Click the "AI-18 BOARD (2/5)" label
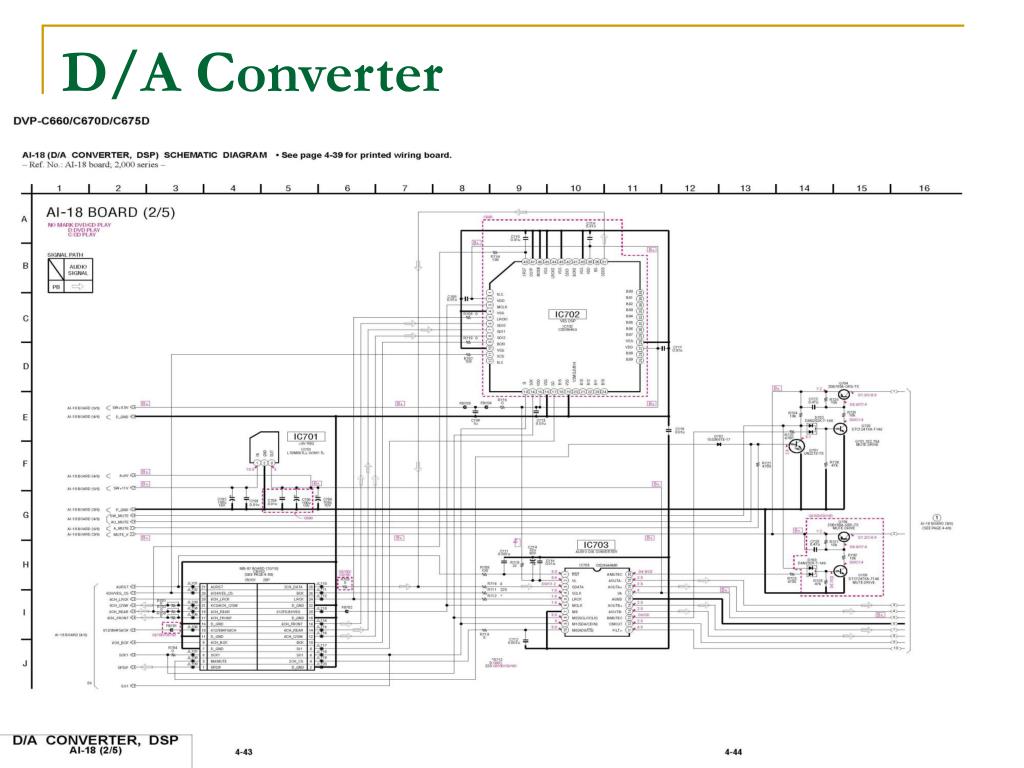This screenshot has width=1024, height=768. pyautogui.click(x=110, y=212)
